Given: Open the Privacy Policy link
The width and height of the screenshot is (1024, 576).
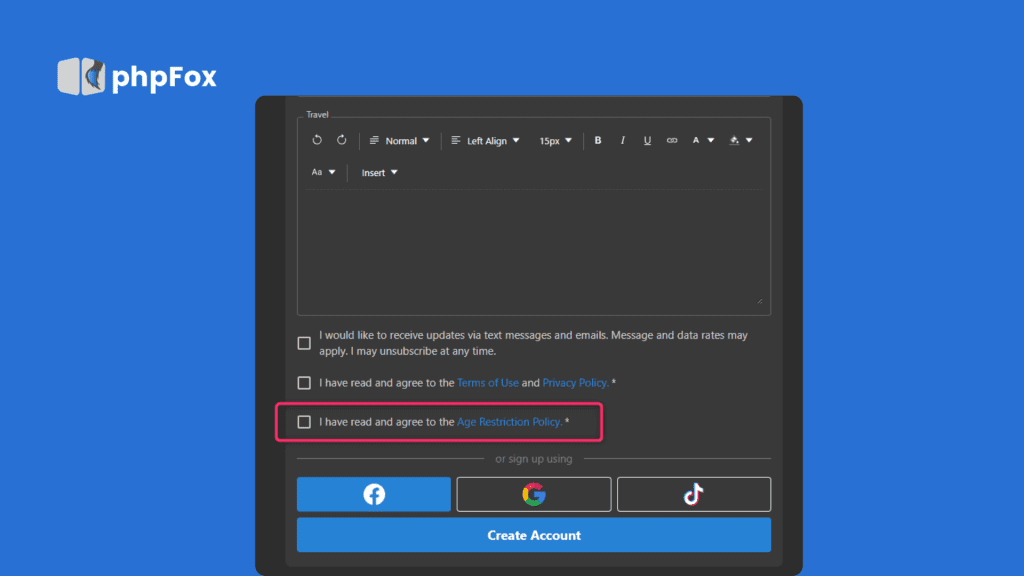Looking at the screenshot, I should point(575,383).
